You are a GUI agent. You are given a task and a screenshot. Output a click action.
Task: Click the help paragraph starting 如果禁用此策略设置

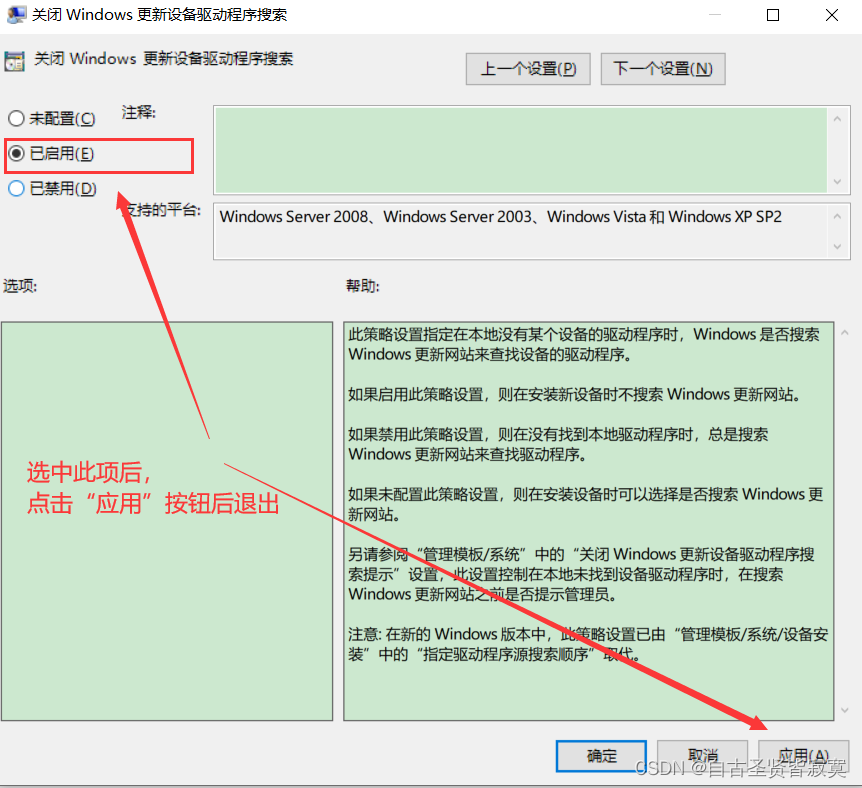pyautogui.click(x=557, y=444)
